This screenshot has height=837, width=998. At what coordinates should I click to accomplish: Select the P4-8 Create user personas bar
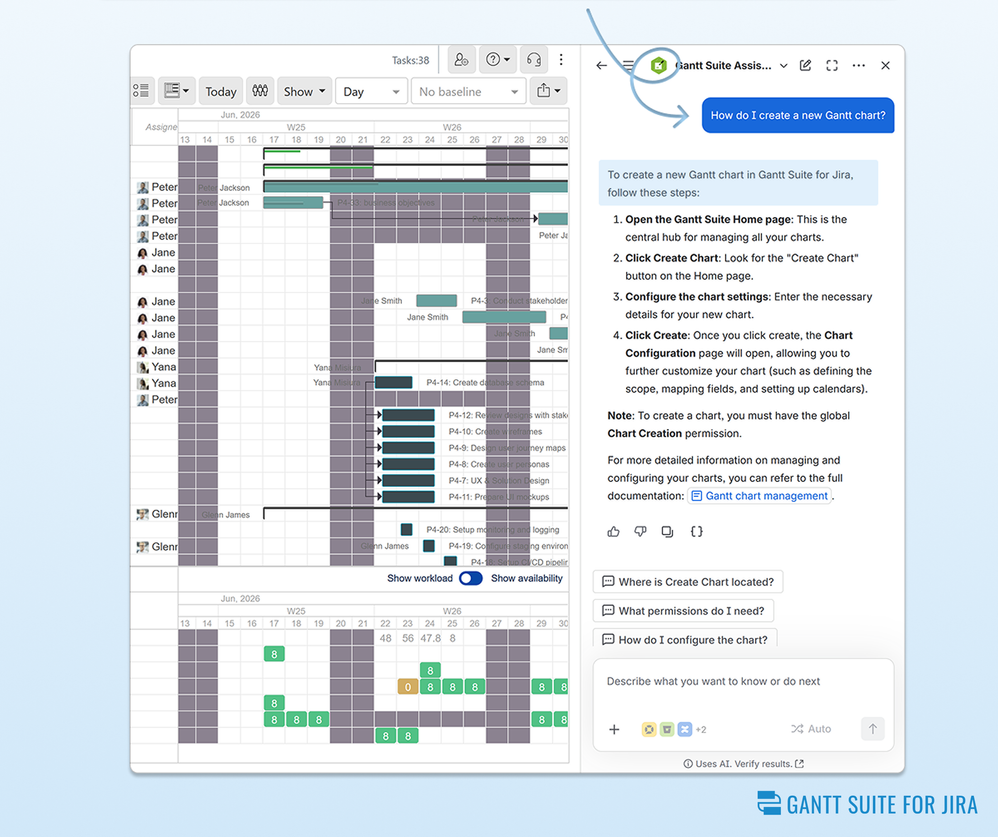click(x=409, y=464)
